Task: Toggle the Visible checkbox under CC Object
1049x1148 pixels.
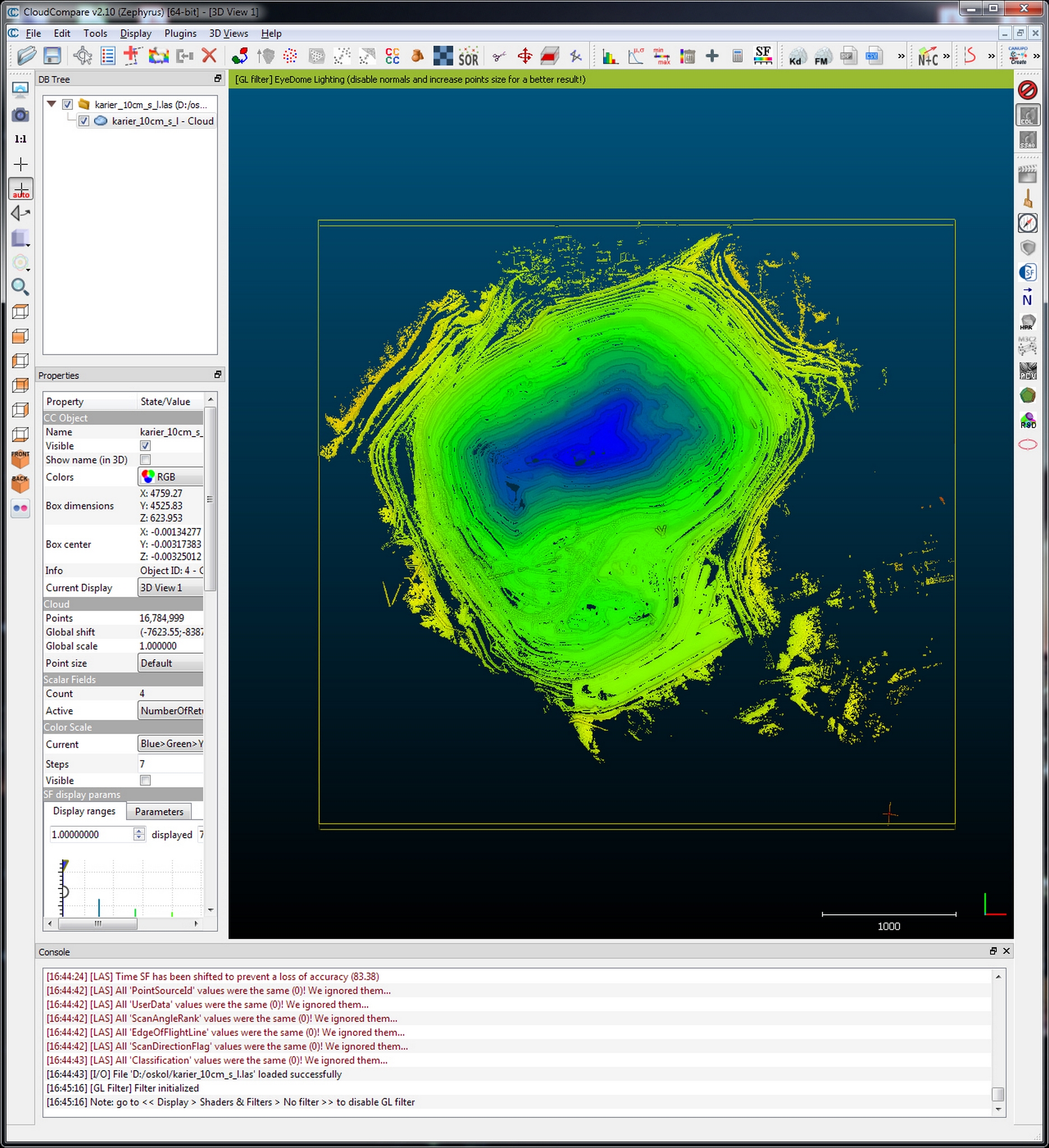Action: click(x=145, y=446)
